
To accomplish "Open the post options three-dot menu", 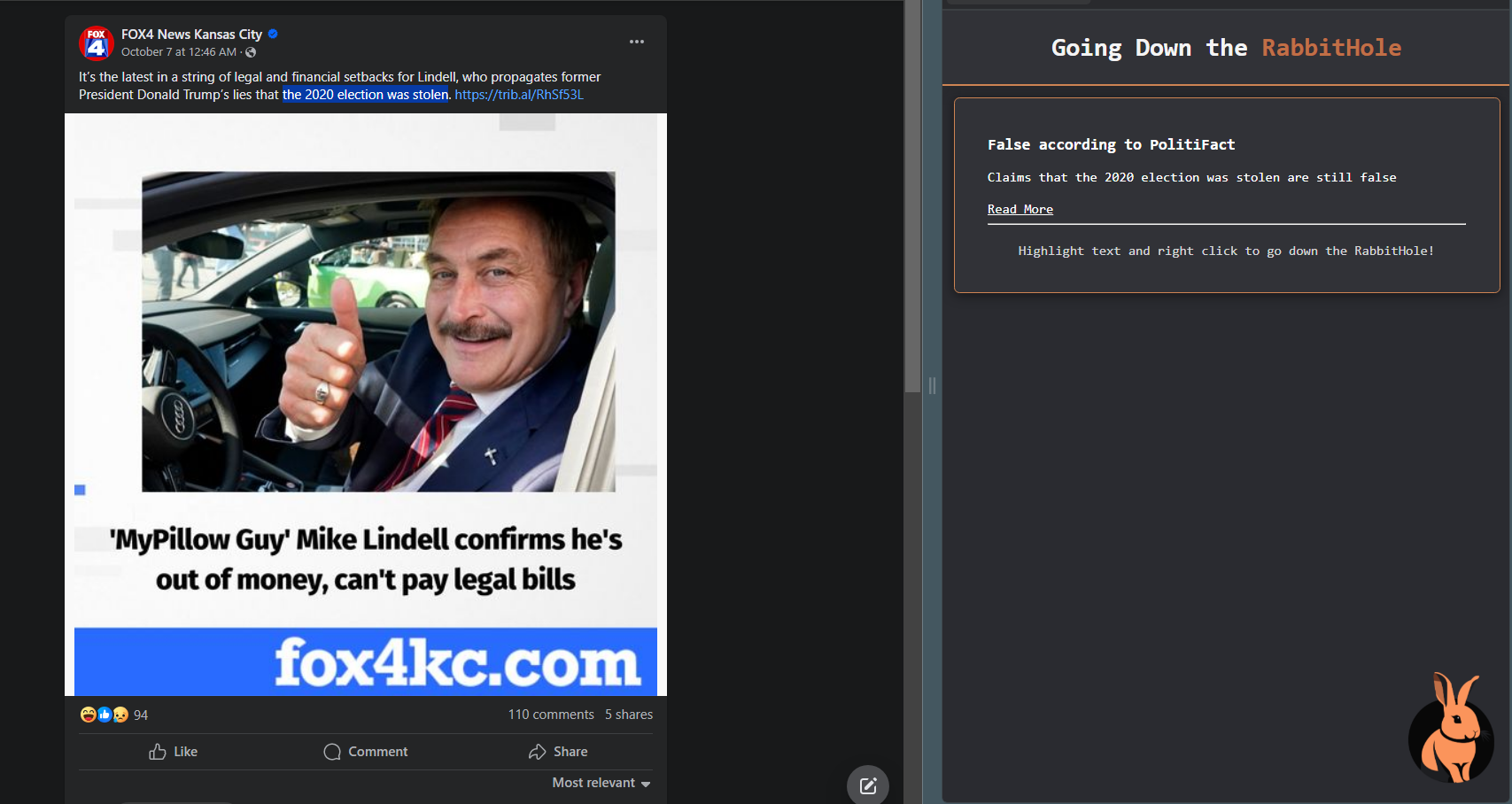I will point(637,42).
